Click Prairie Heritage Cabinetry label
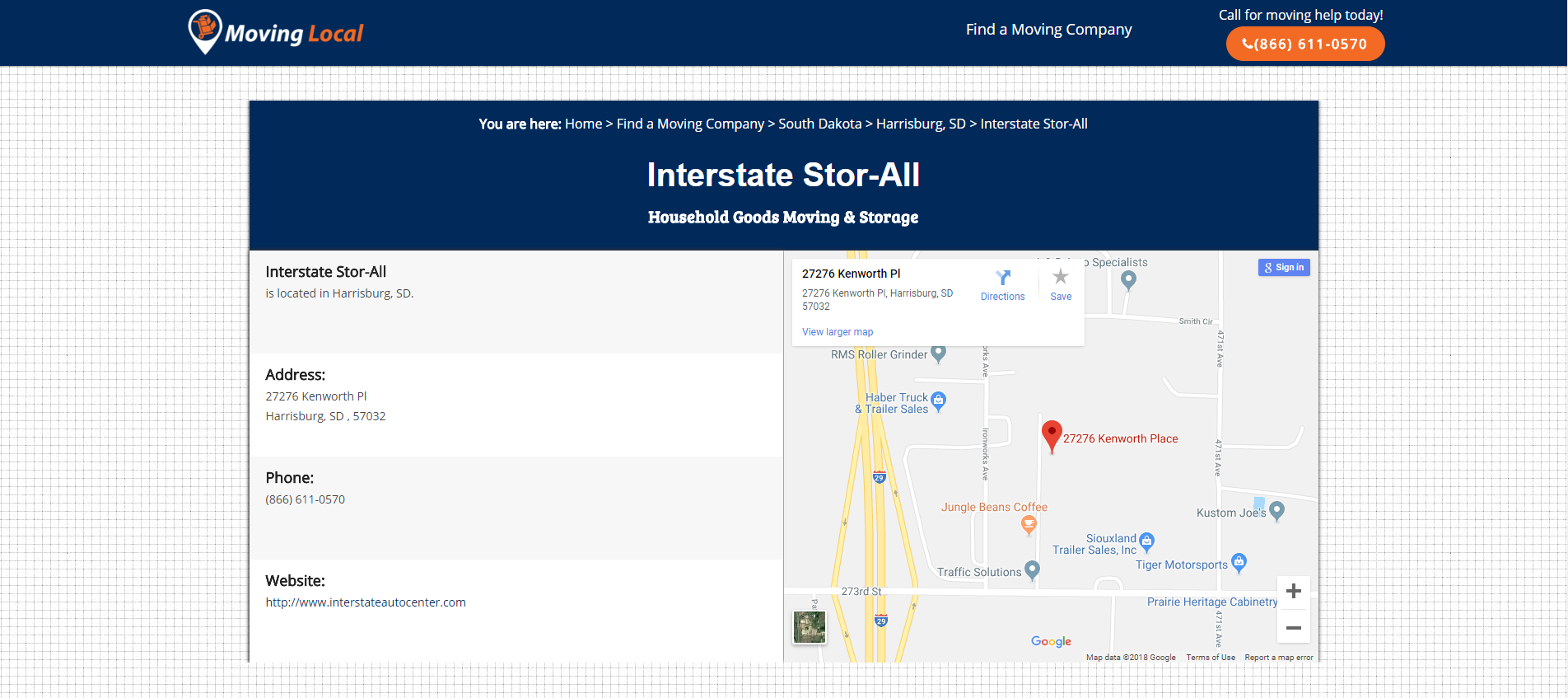This screenshot has height=698, width=1568. click(1212, 602)
